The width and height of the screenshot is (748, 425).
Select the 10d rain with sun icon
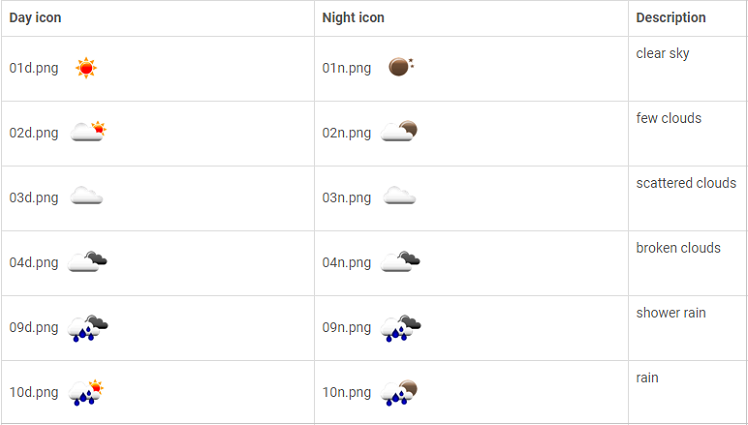[86, 393]
